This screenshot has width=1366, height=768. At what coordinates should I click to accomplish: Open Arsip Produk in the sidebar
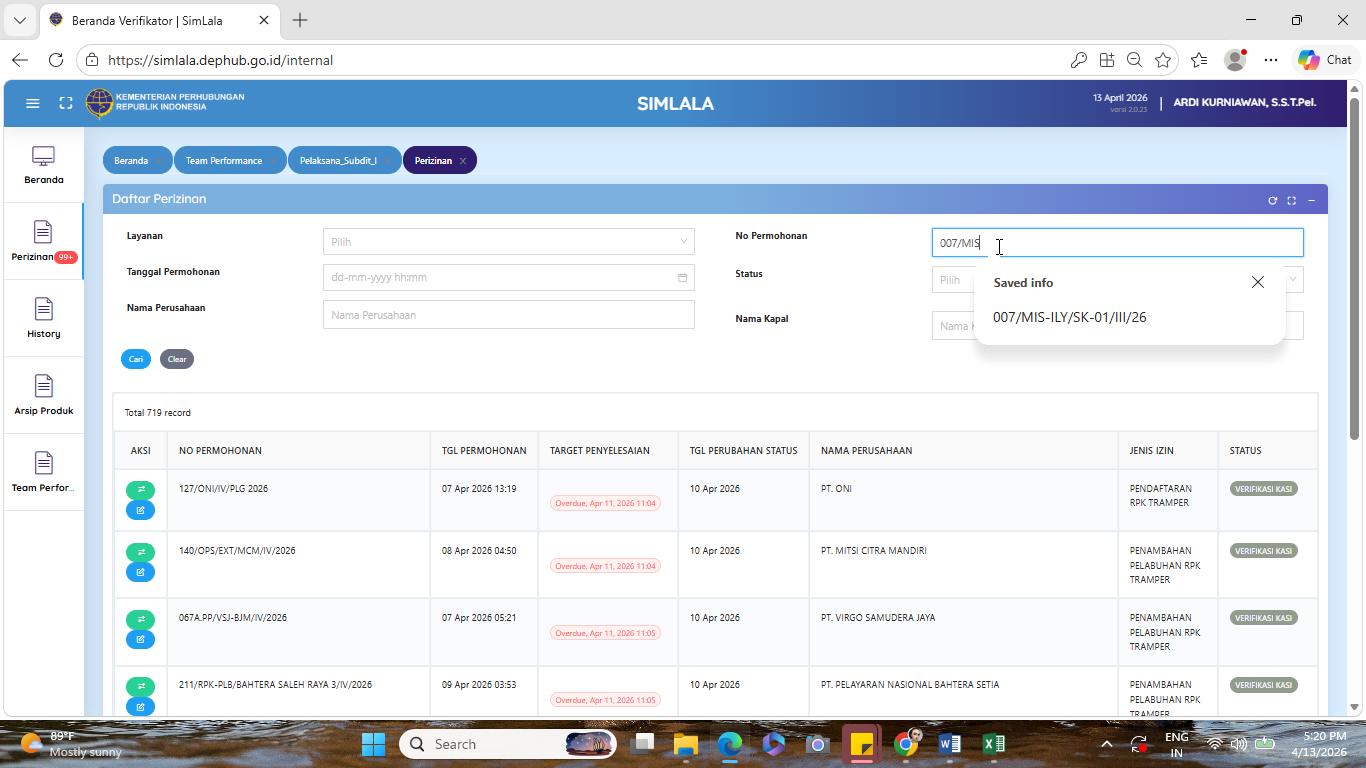(x=43, y=395)
